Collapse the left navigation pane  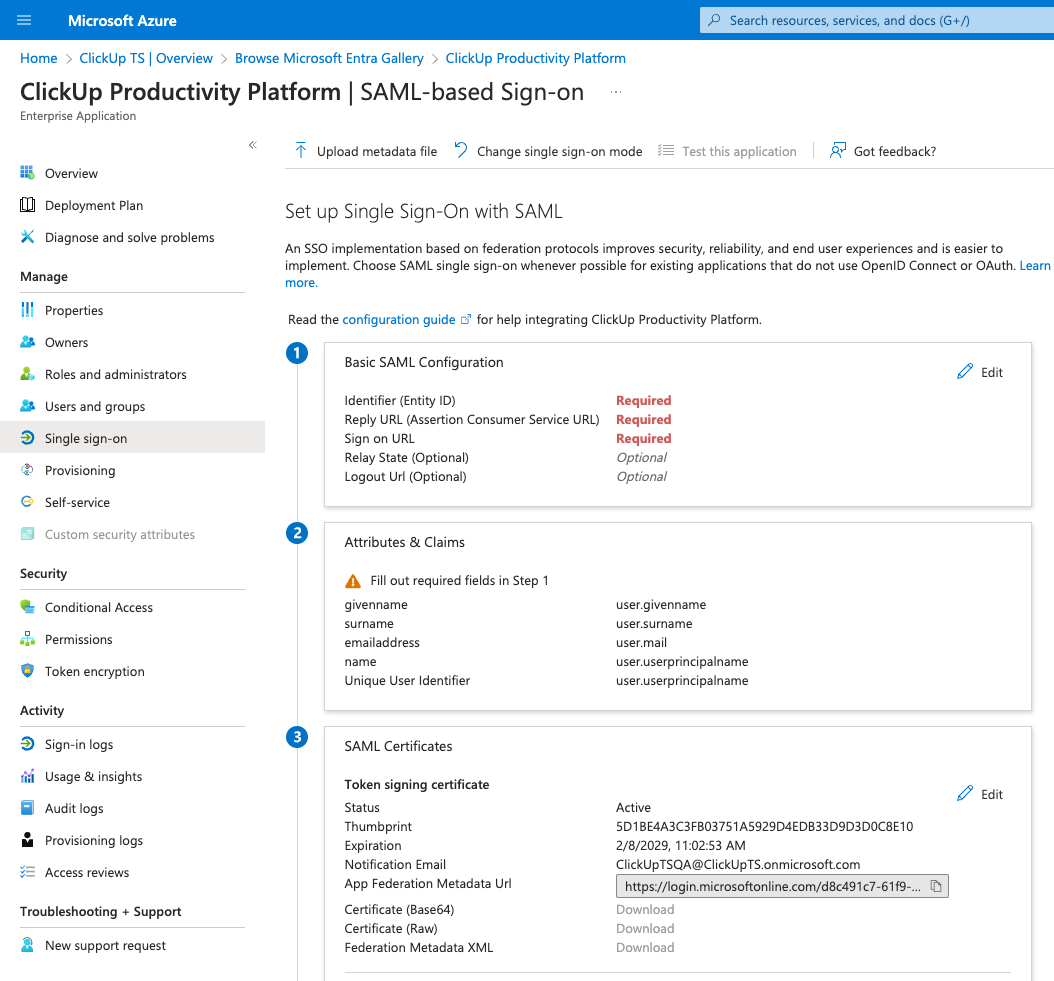[253, 143]
